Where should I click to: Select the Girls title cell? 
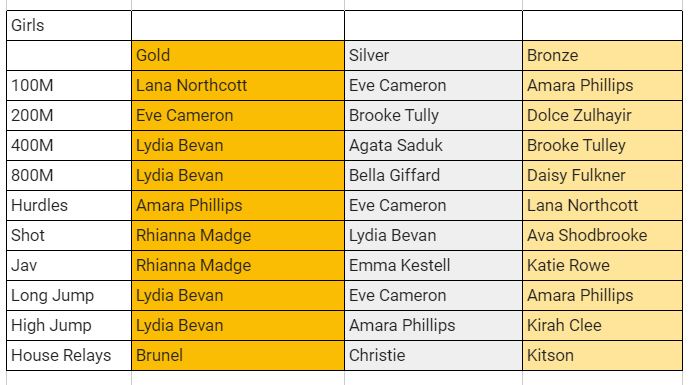click(69, 25)
